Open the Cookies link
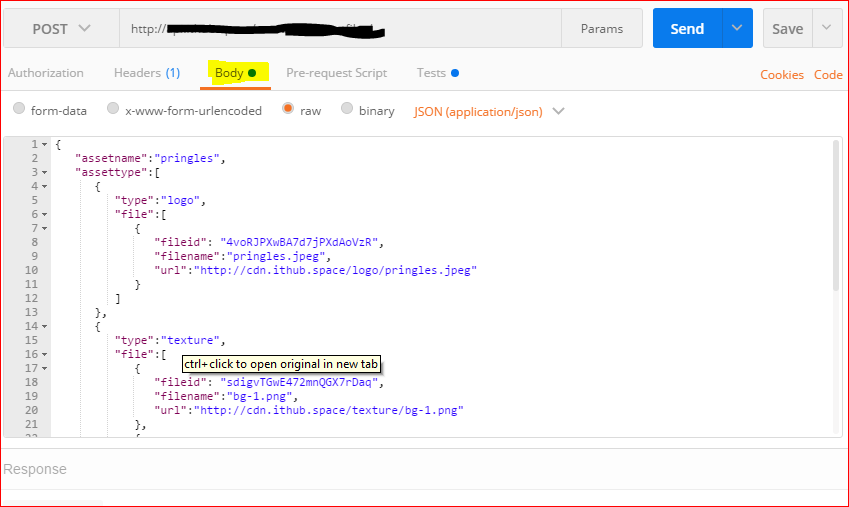The width and height of the screenshot is (849, 507). pos(781,75)
